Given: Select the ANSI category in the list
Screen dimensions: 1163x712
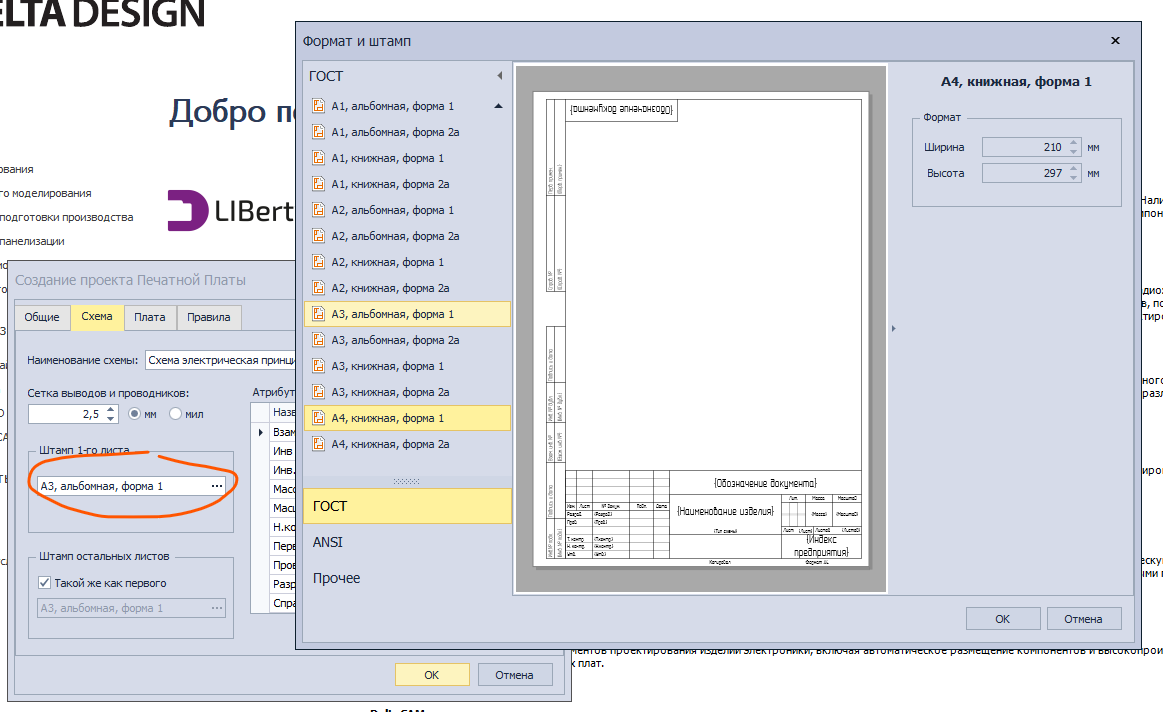Looking at the screenshot, I should [328, 542].
